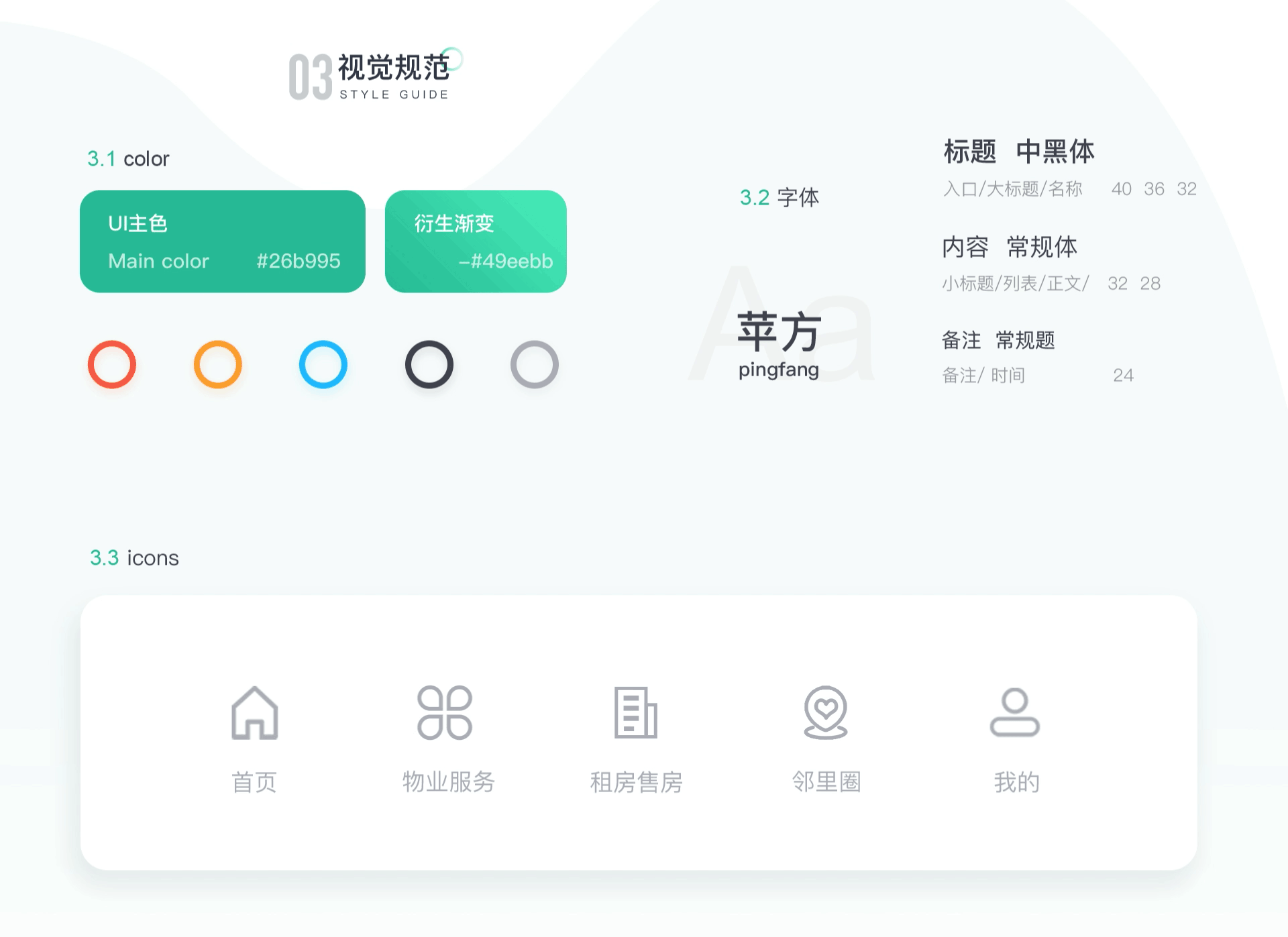The height and width of the screenshot is (937, 1288).
Task: Select the gray ring color swatch
Action: click(x=535, y=365)
